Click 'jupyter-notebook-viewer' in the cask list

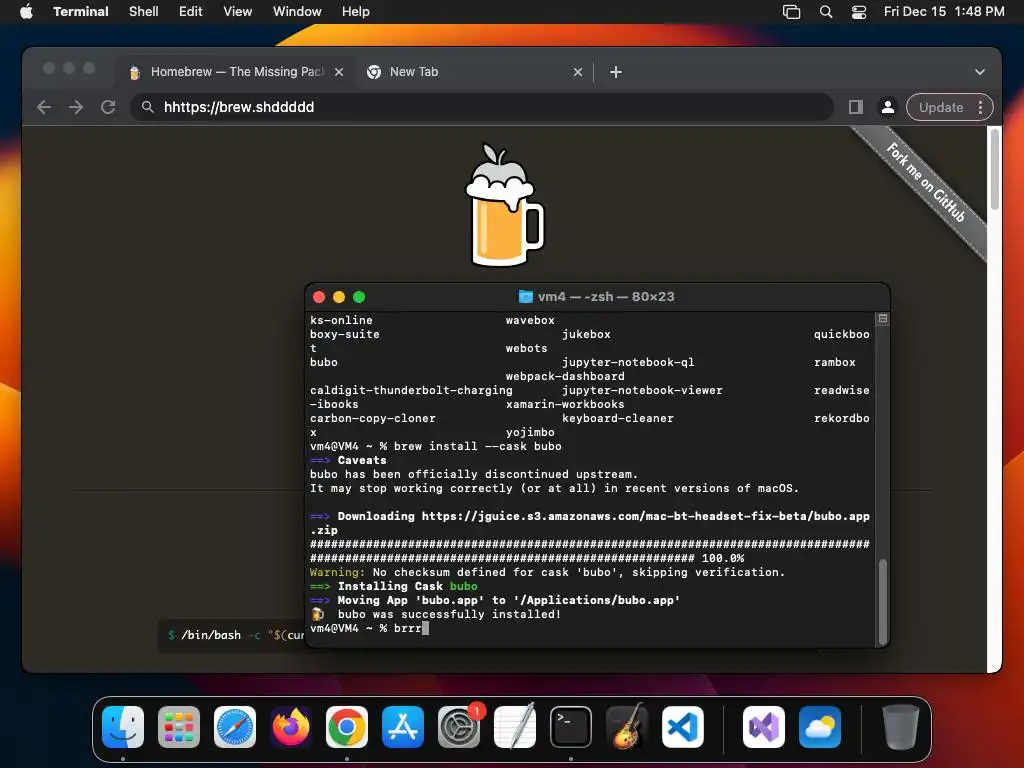(642, 391)
